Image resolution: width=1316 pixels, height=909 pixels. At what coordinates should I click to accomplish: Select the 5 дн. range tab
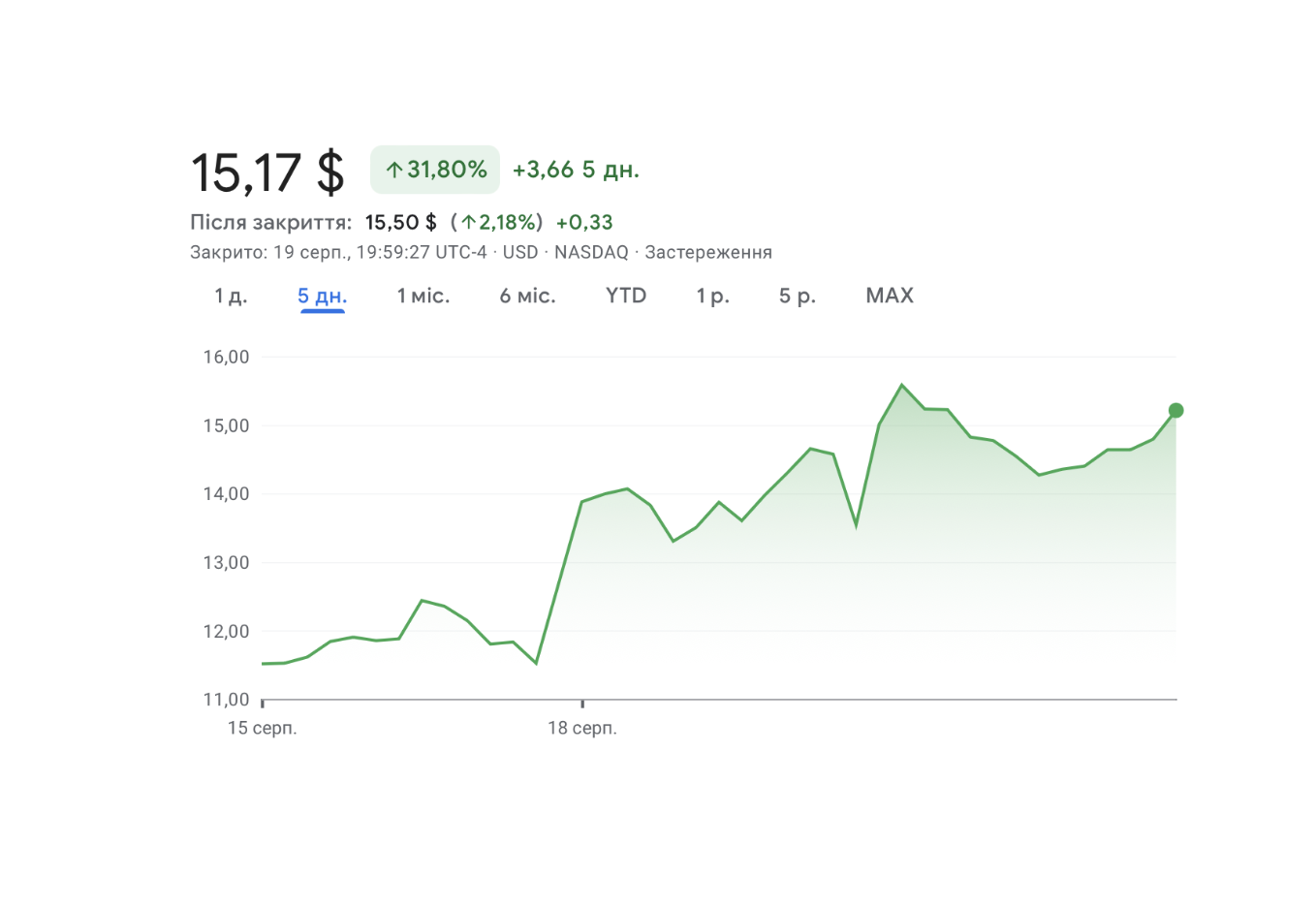(322, 297)
